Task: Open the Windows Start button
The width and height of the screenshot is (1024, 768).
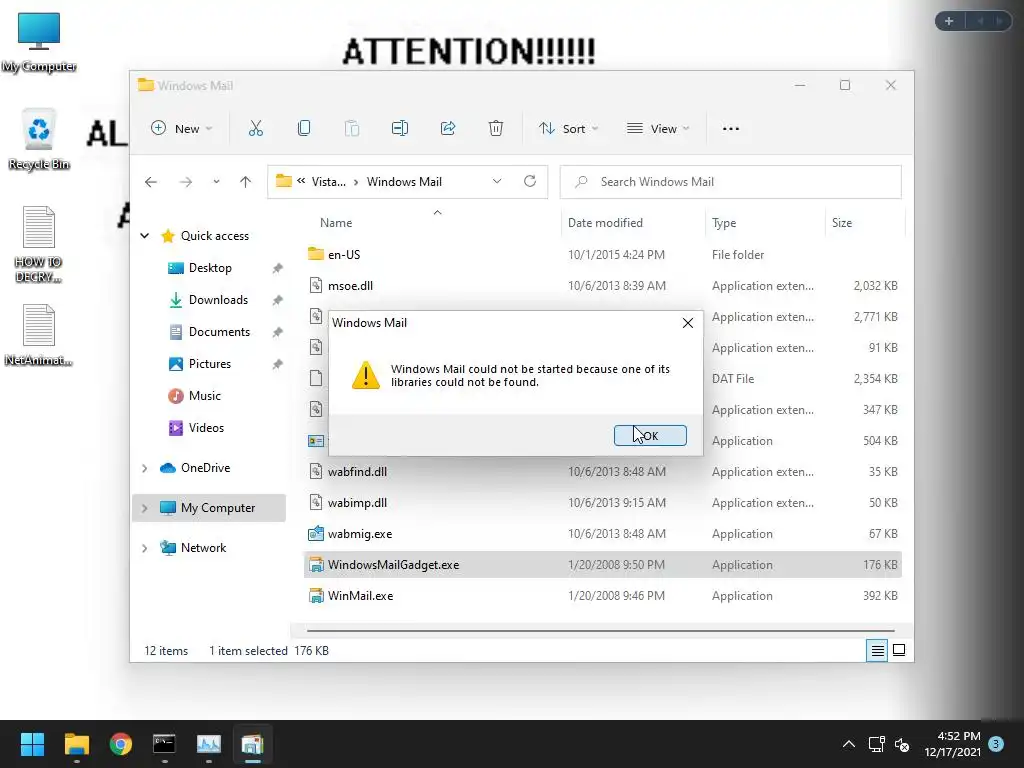Action: 32,744
